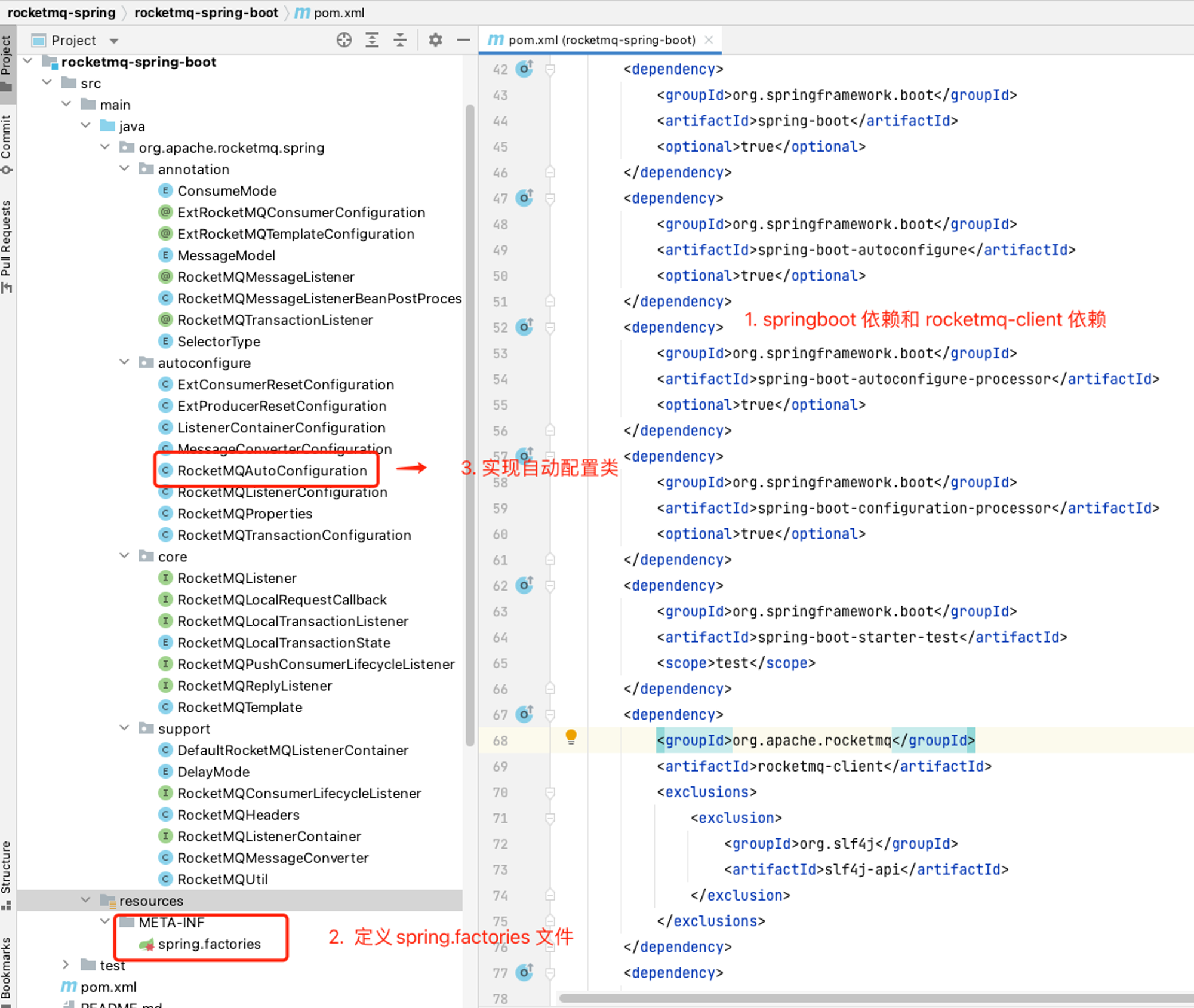This screenshot has width=1194, height=1008.
Task: Click the editor horizontal scrollbar
Action: [x=875, y=998]
